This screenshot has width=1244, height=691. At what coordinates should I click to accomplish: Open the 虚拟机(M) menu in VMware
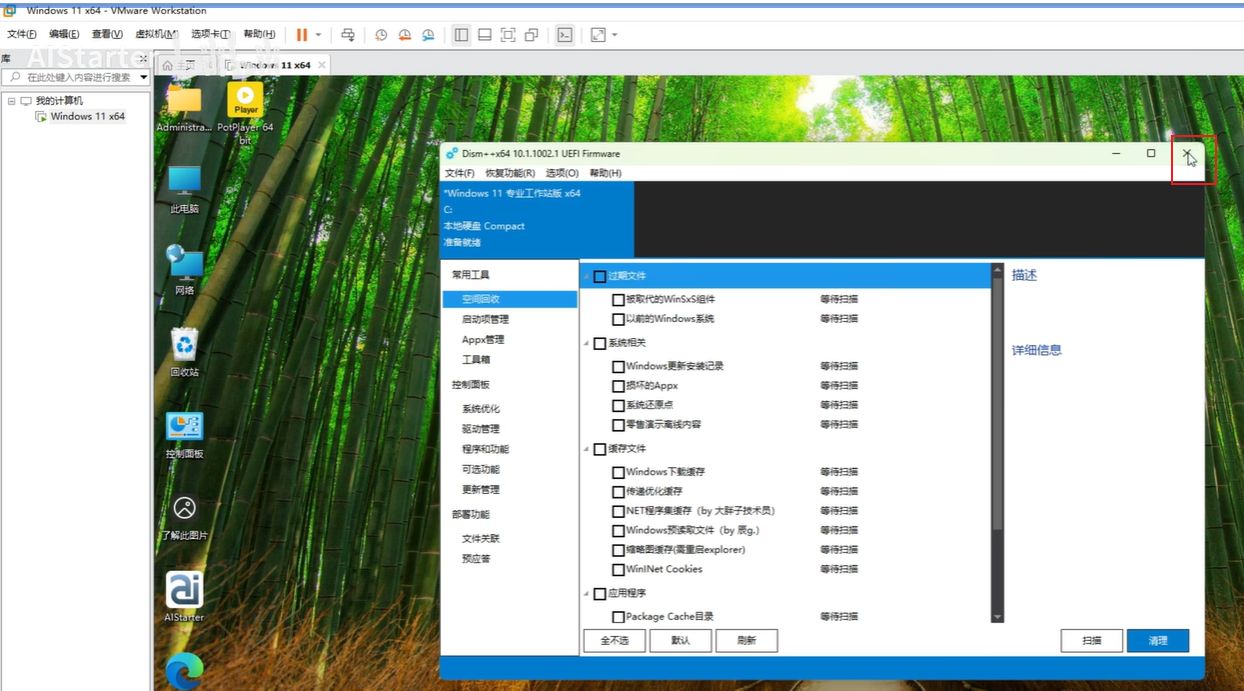pyautogui.click(x=156, y=35)
